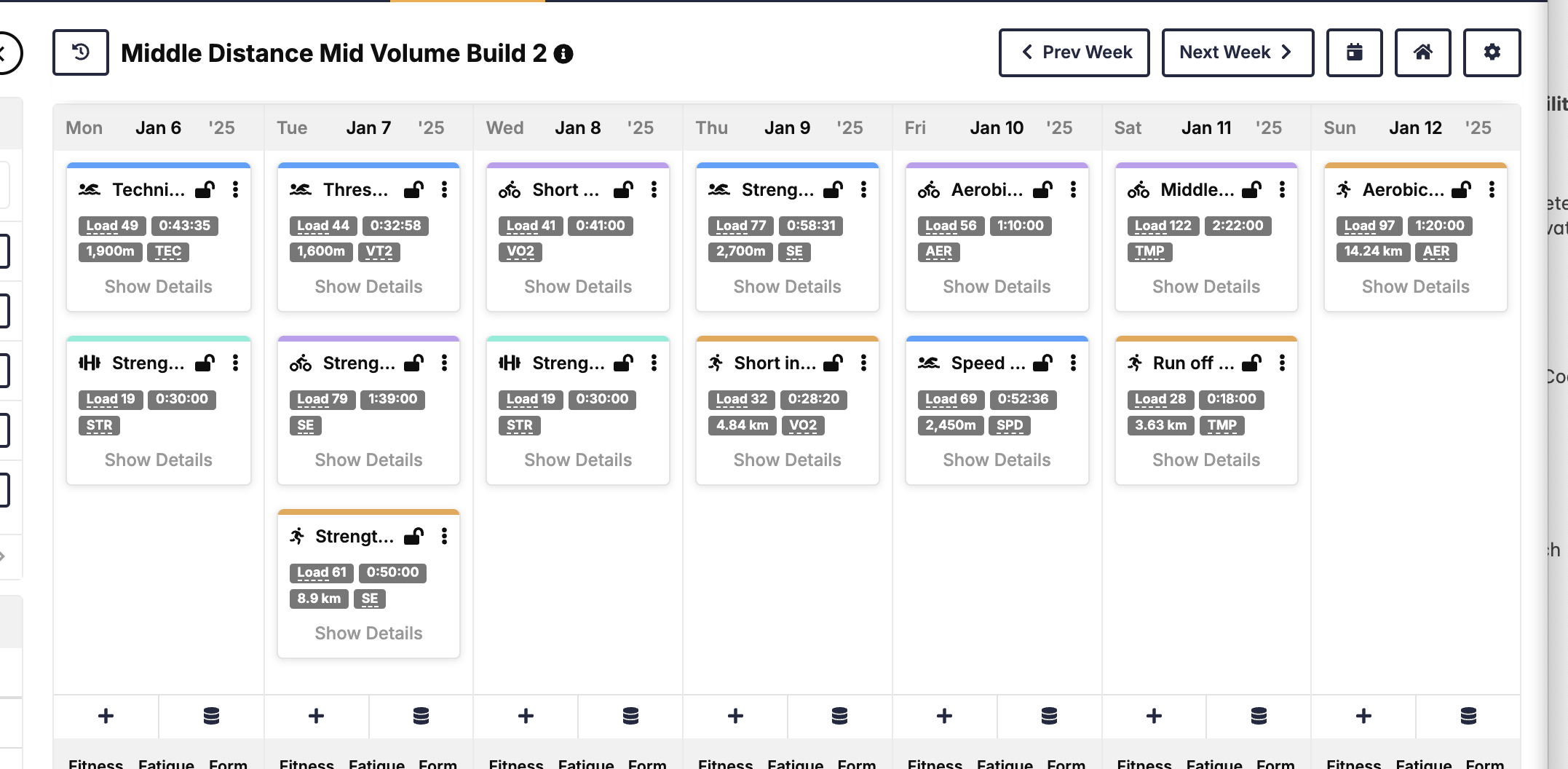1568x769 pixels.
Task: Click the info icon beside plan title
Action: click(563, 54)
